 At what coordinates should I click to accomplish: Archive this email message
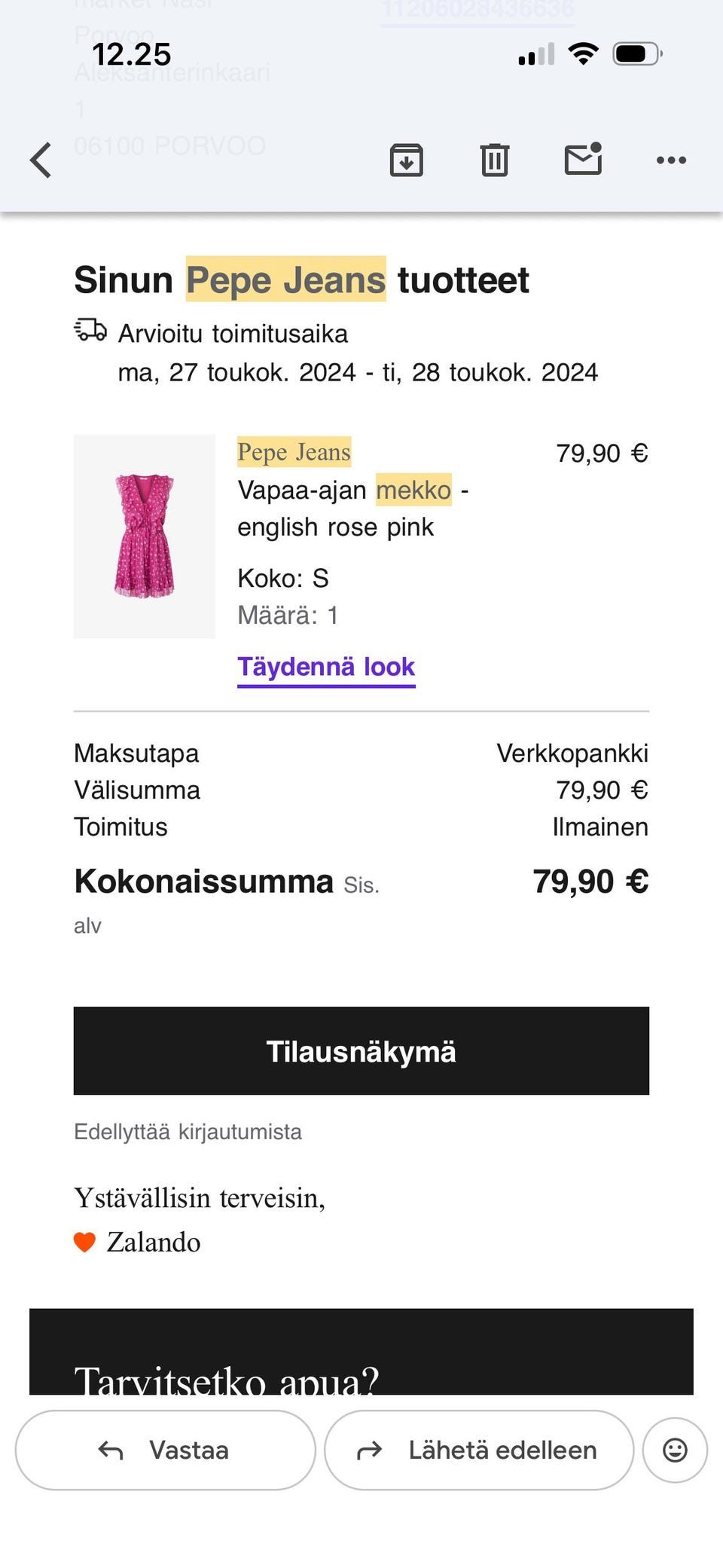(x=406, y=160)
